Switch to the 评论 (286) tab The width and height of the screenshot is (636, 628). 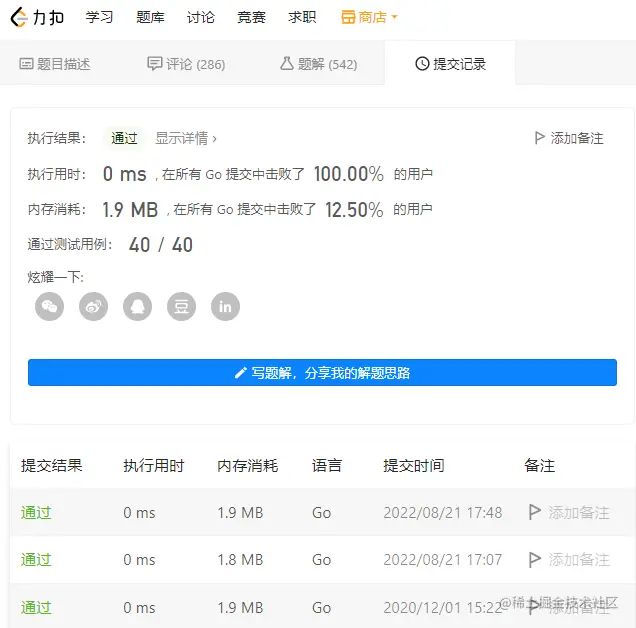click(186, 64)
